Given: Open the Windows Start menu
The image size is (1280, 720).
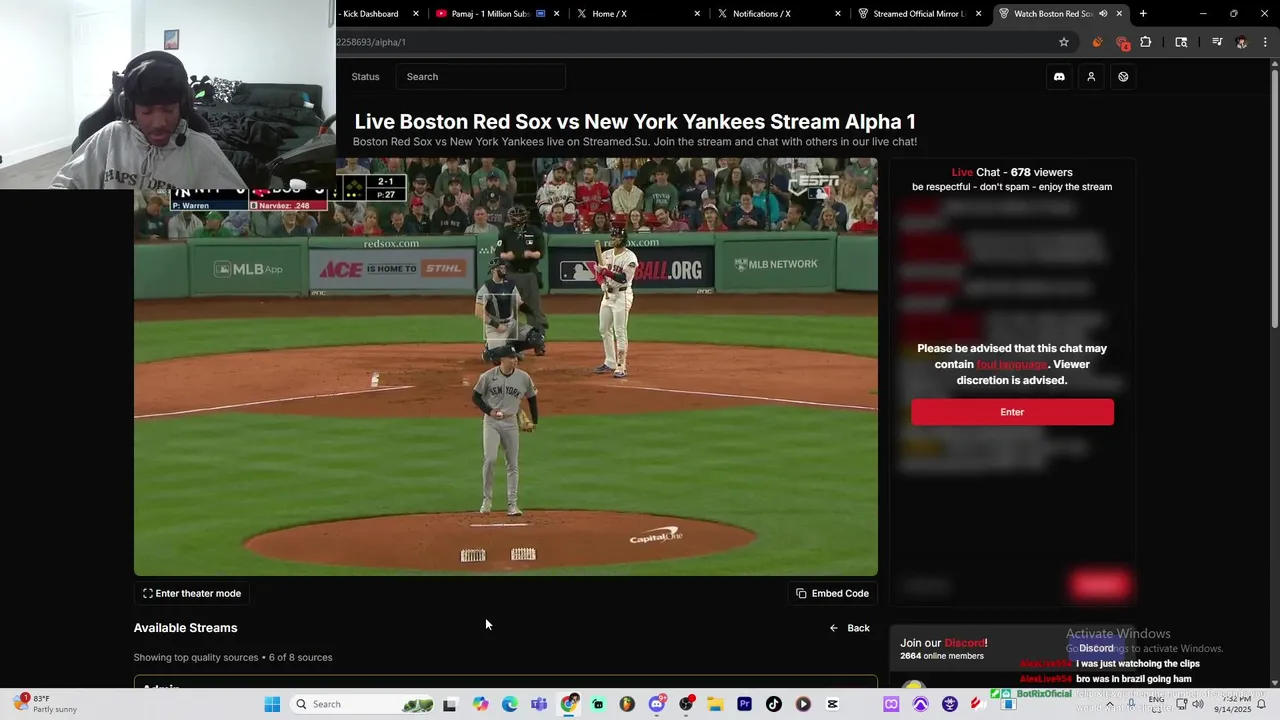Looking at the screenshot, I should 272,704.
